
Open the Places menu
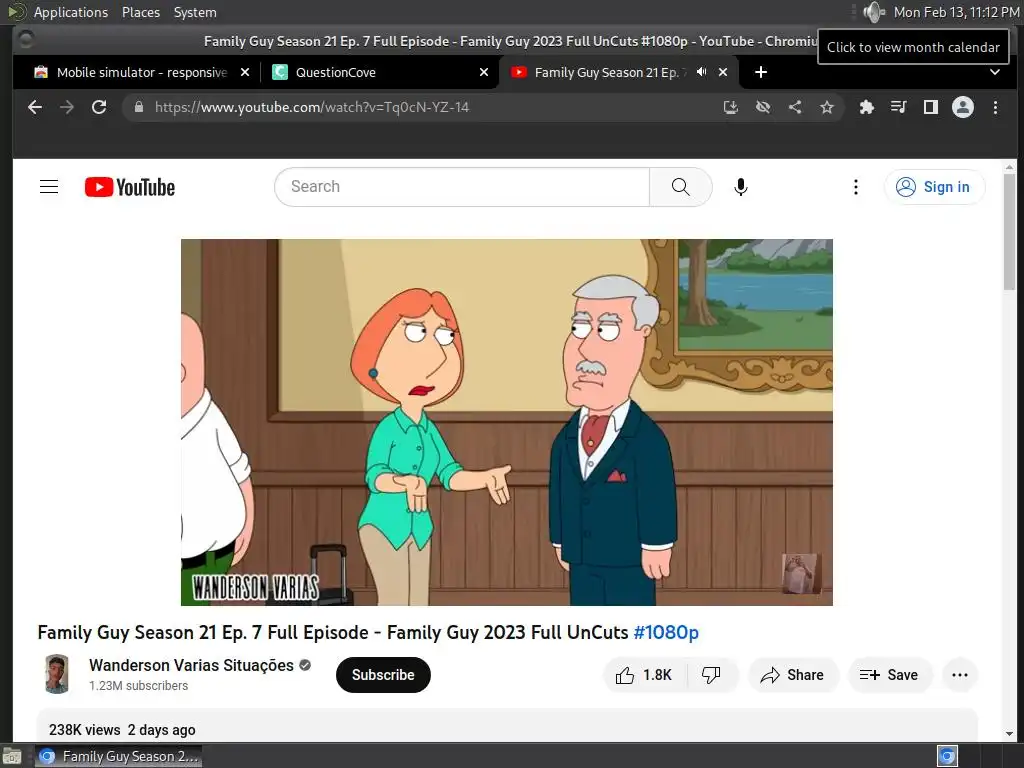point(141,12)
